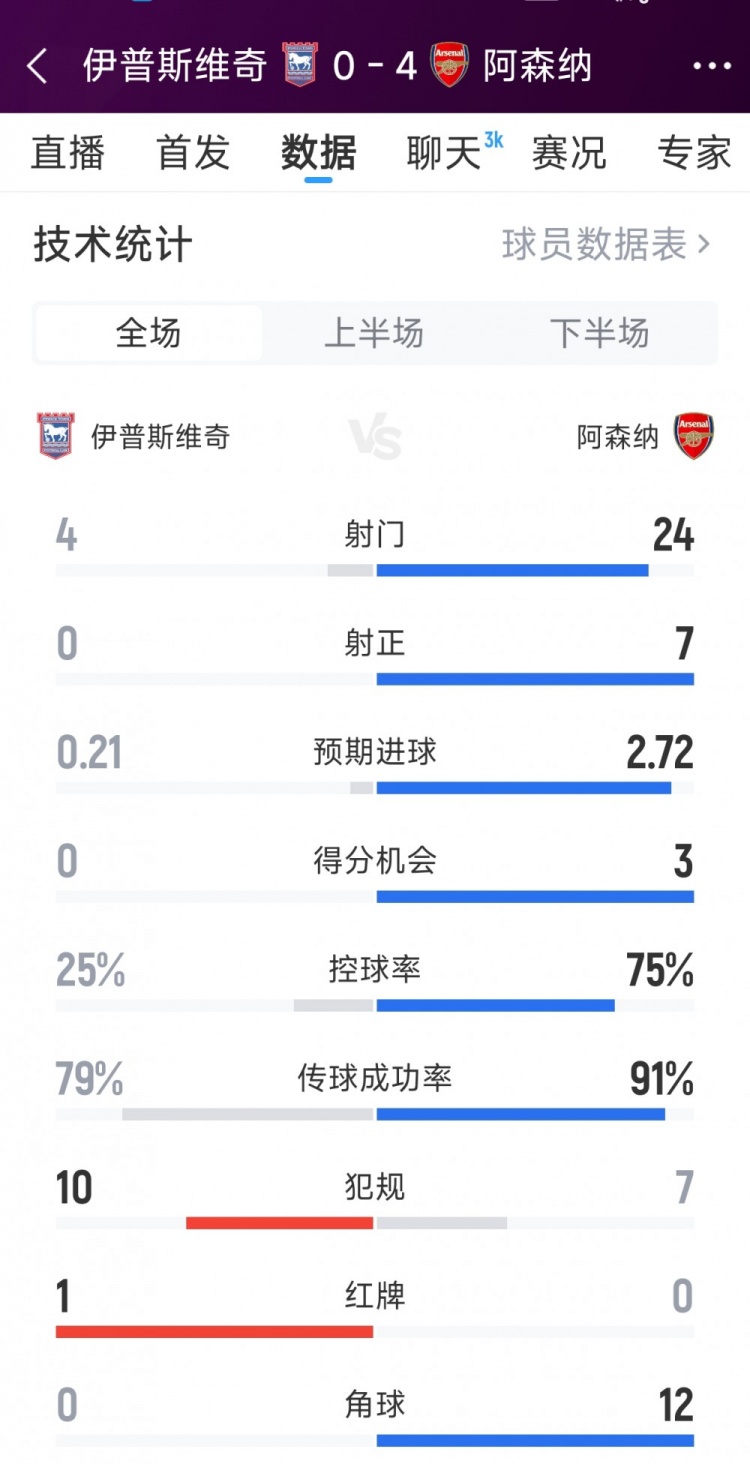Tap 阿森纳 team name in header
The width and height of the screenshot is (750, 1464).
tap(537, 66)
